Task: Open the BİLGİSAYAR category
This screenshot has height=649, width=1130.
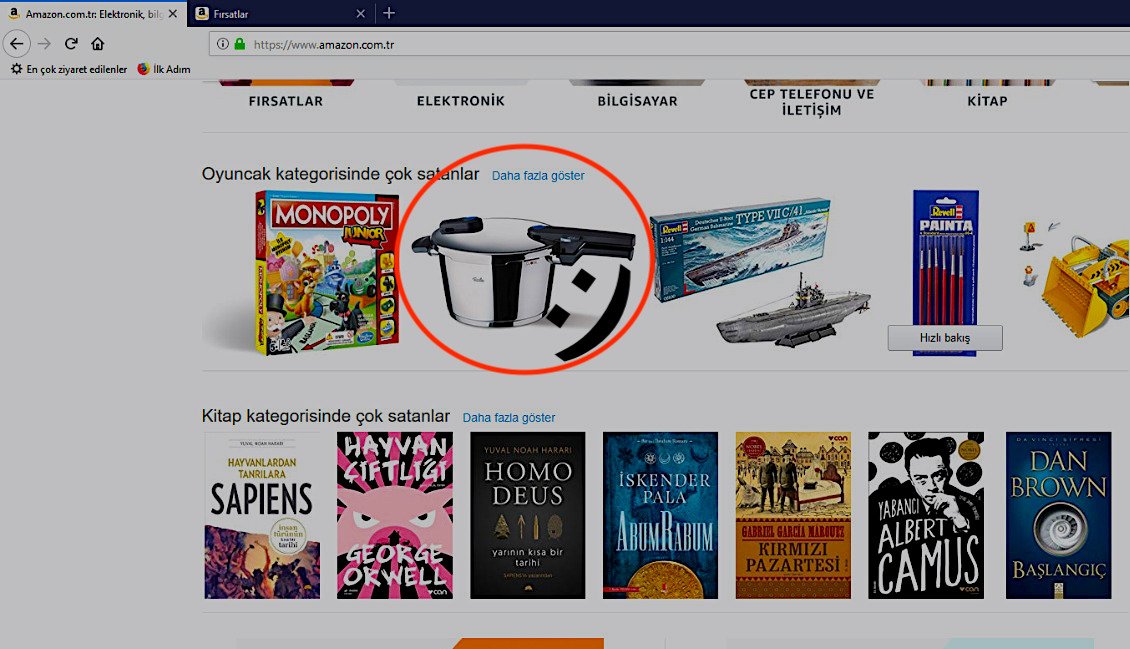Action: (x=637, y=101)
